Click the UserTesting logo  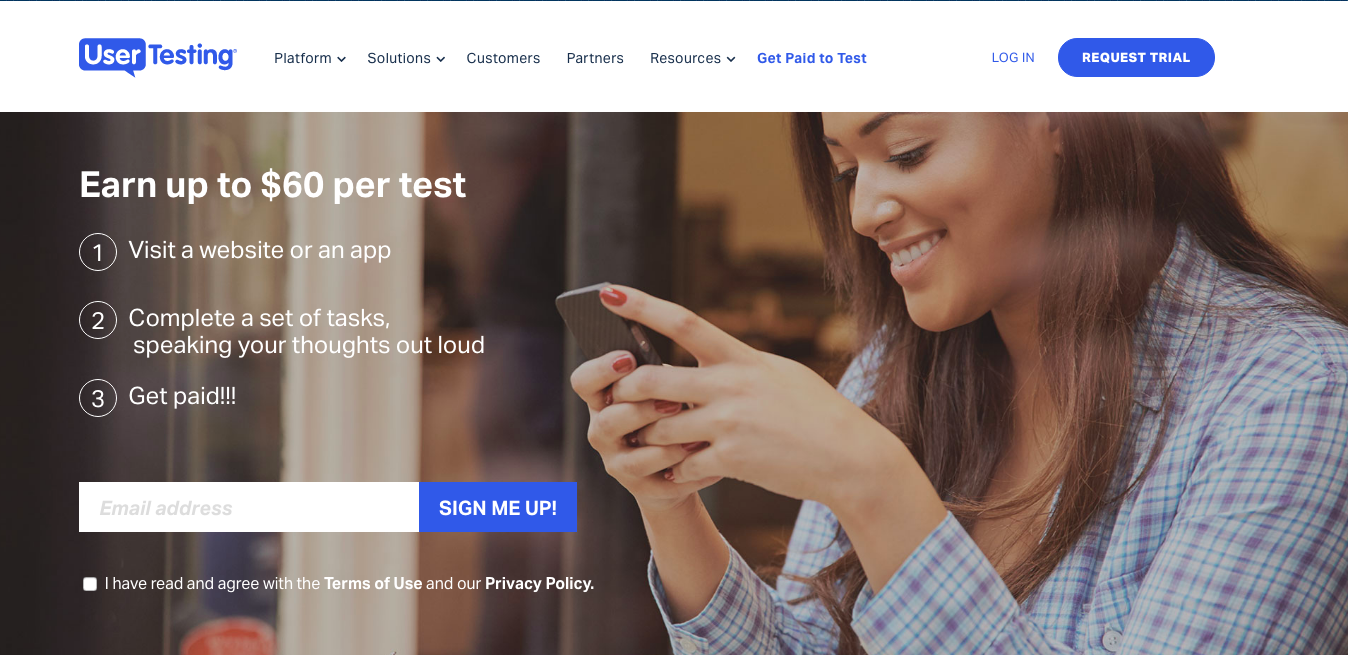click(x=157, y=57)
